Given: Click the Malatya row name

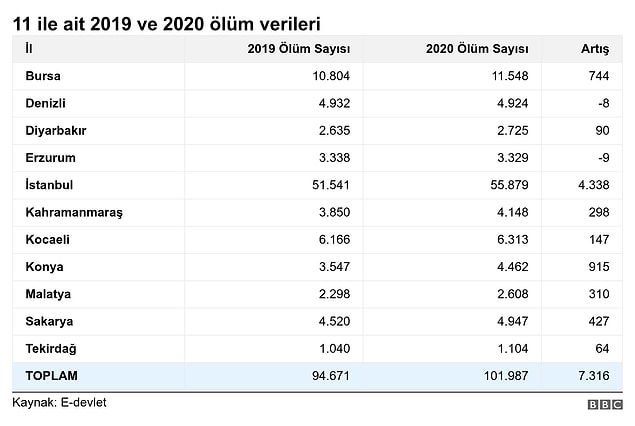Looking at the screenshot, I should 48,294.
